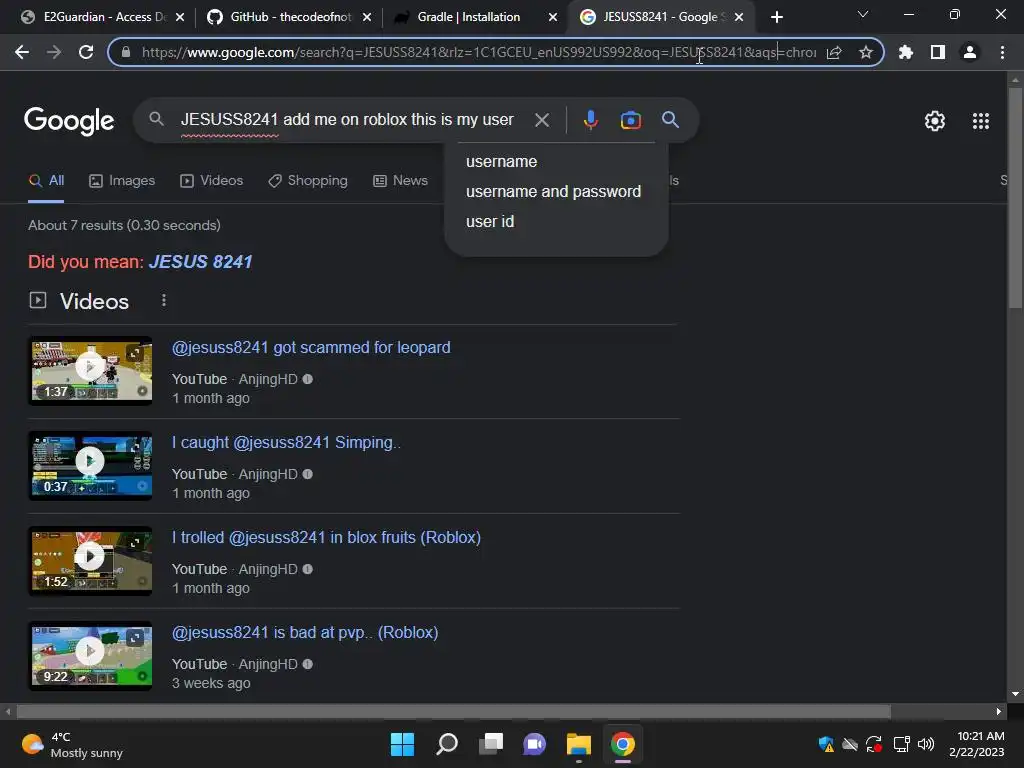Open Task View on the taskbar
The height and width of the screenshot is (768, 1024).
point(491,744)
